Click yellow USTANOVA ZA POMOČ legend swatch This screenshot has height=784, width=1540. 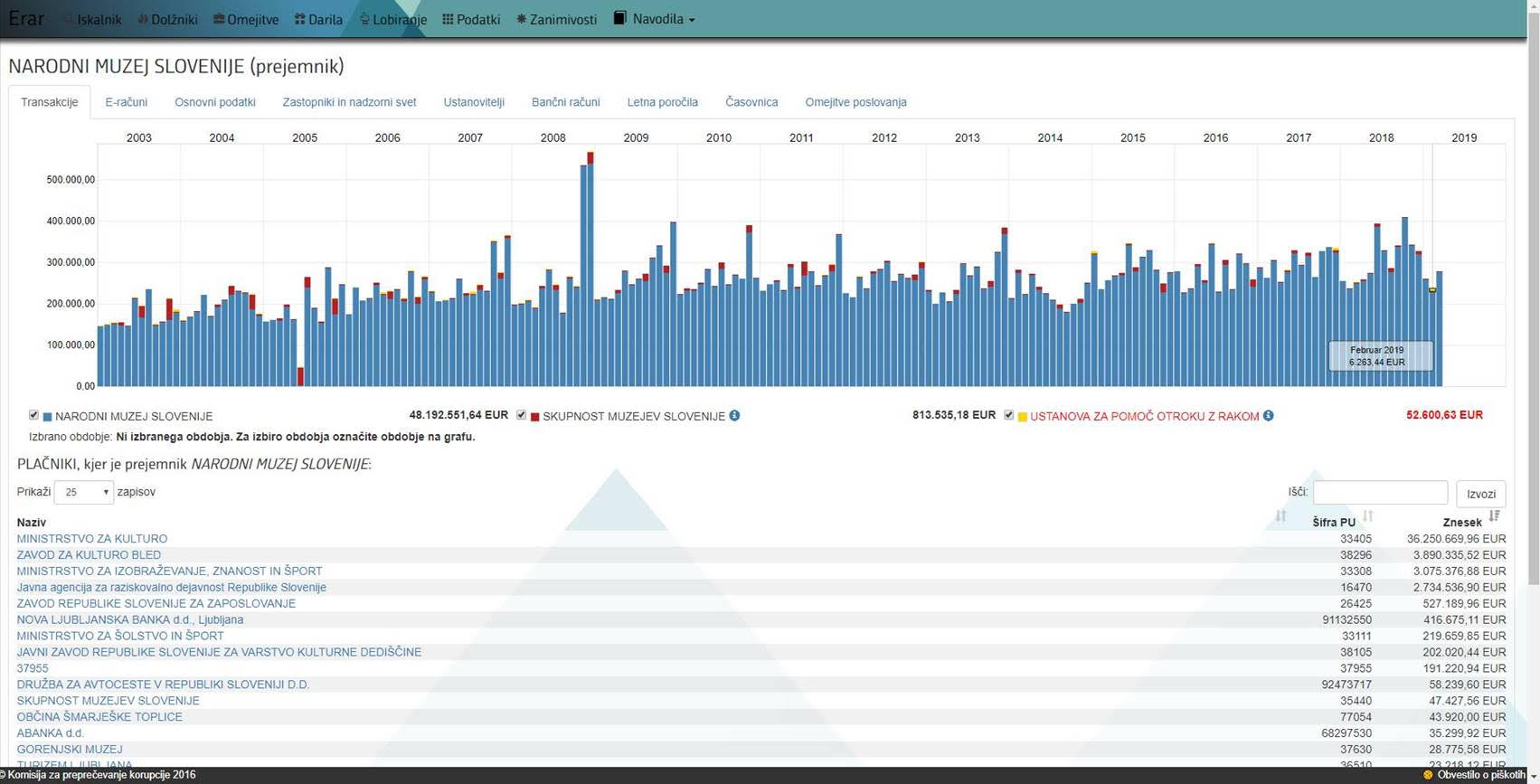[x=1022, y=417]
